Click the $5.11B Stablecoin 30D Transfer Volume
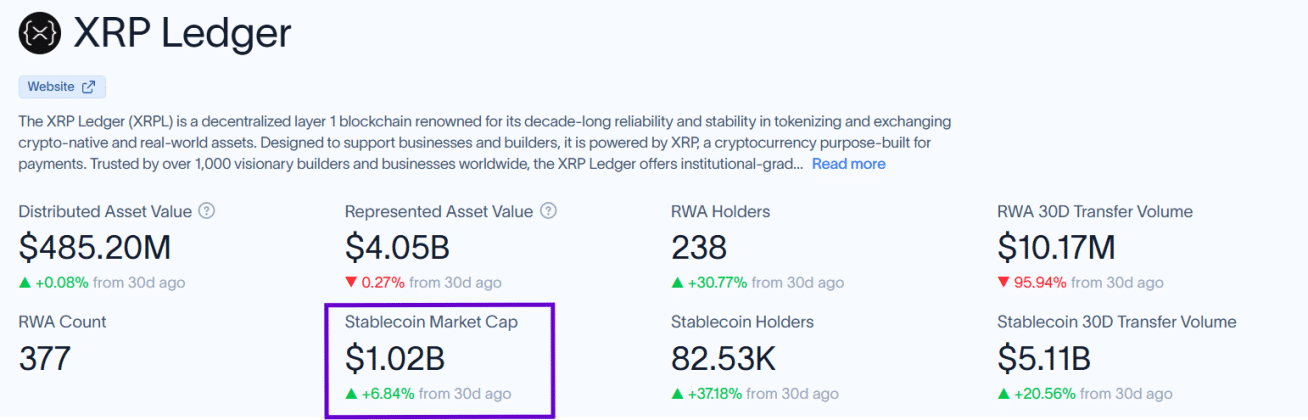Image resolution: width=1308 pixels, height=420 pixels. click(x=1044, y=358)
